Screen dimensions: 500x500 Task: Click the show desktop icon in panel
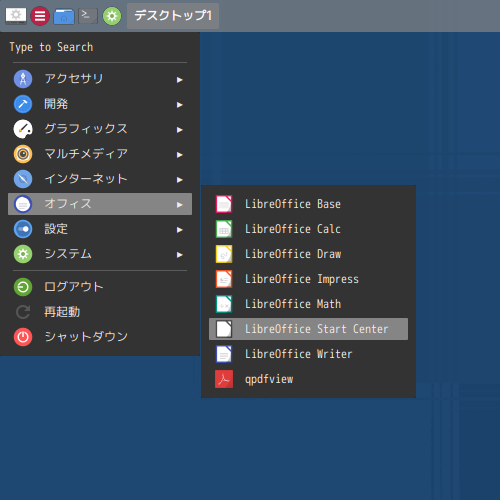click(16, 16)
